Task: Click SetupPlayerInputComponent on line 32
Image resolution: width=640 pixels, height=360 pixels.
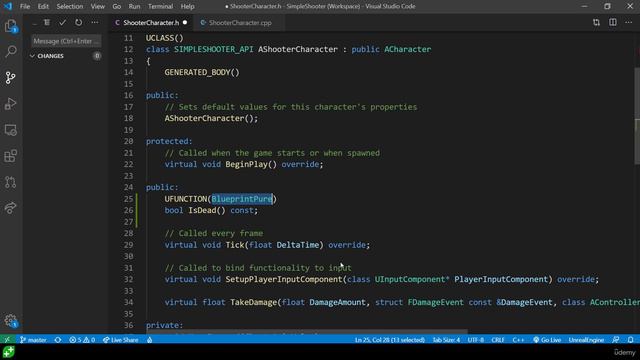Action: [x=284, y=279]
